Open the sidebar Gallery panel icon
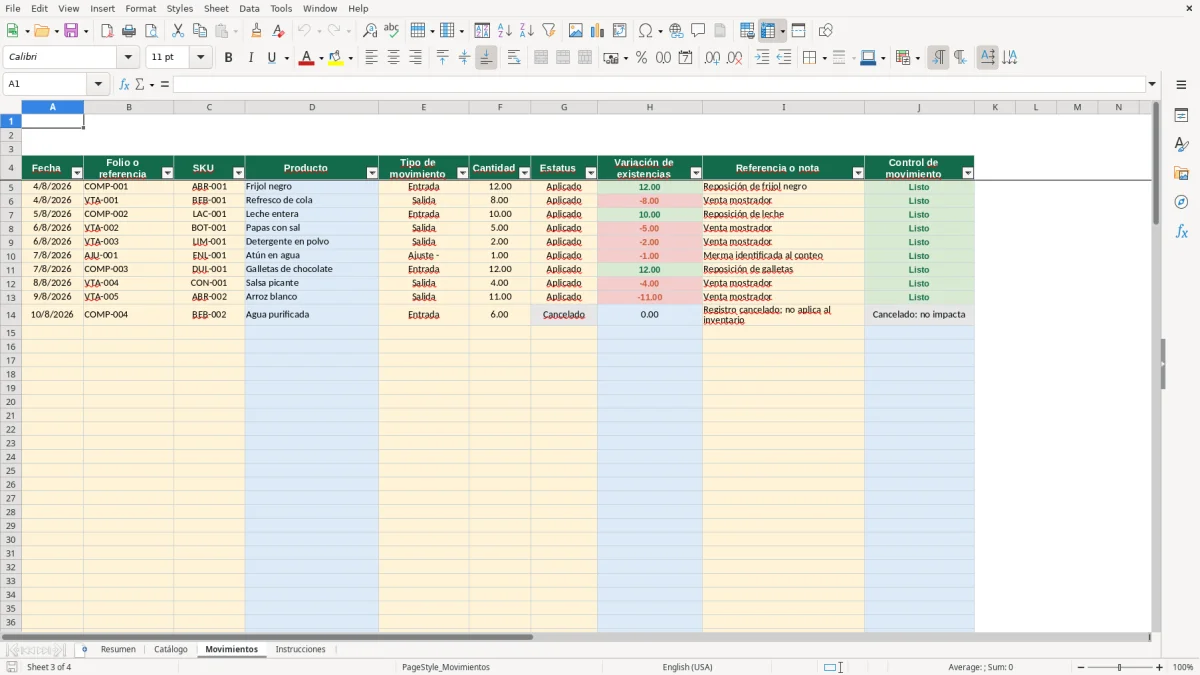 click(1181, 174)
